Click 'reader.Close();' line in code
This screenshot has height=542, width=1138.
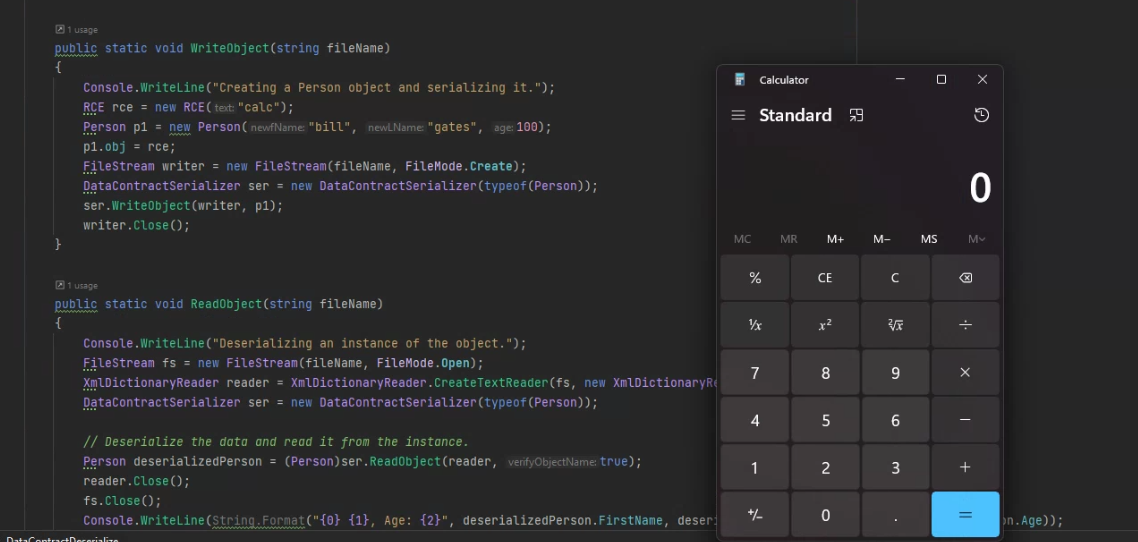coord(136,481)
